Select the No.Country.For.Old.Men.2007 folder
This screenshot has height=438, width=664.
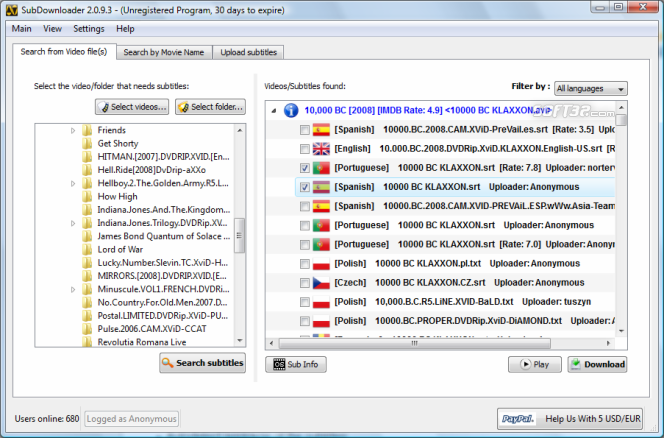click(163, 302)
